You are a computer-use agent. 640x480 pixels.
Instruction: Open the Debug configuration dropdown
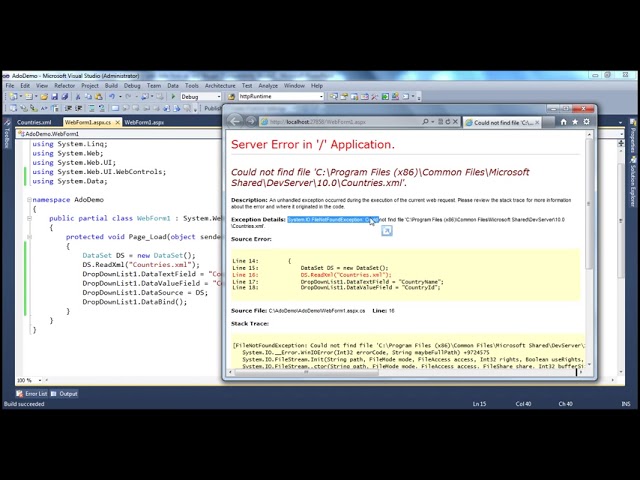pyautogui.click(x=200, y=97)
